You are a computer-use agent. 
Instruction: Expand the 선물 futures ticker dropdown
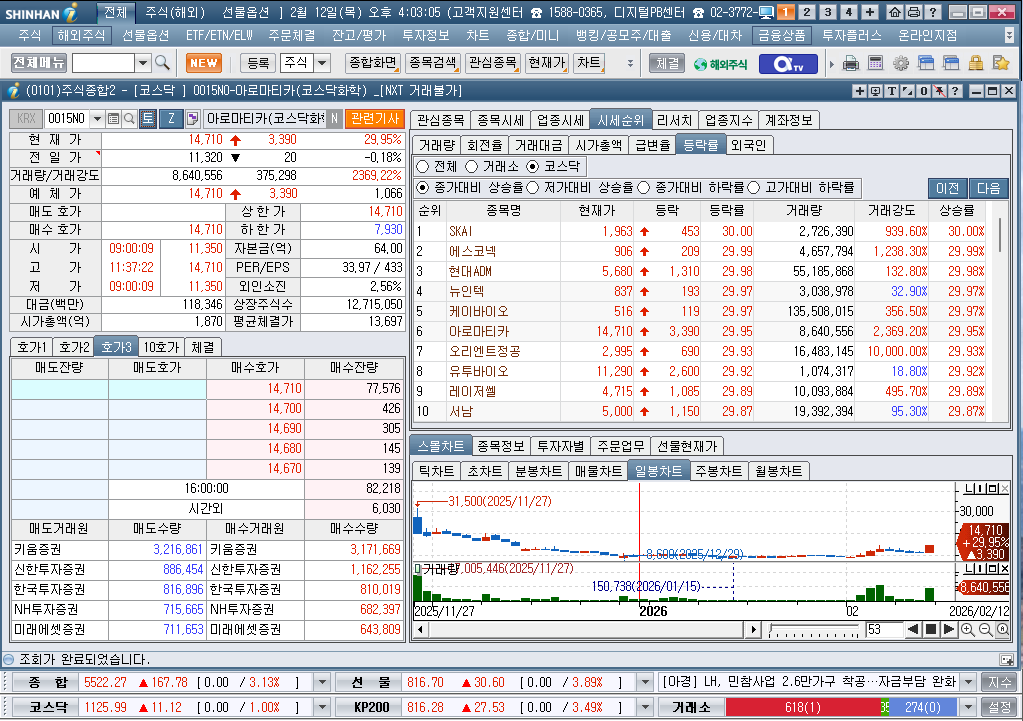click(645, 683)
